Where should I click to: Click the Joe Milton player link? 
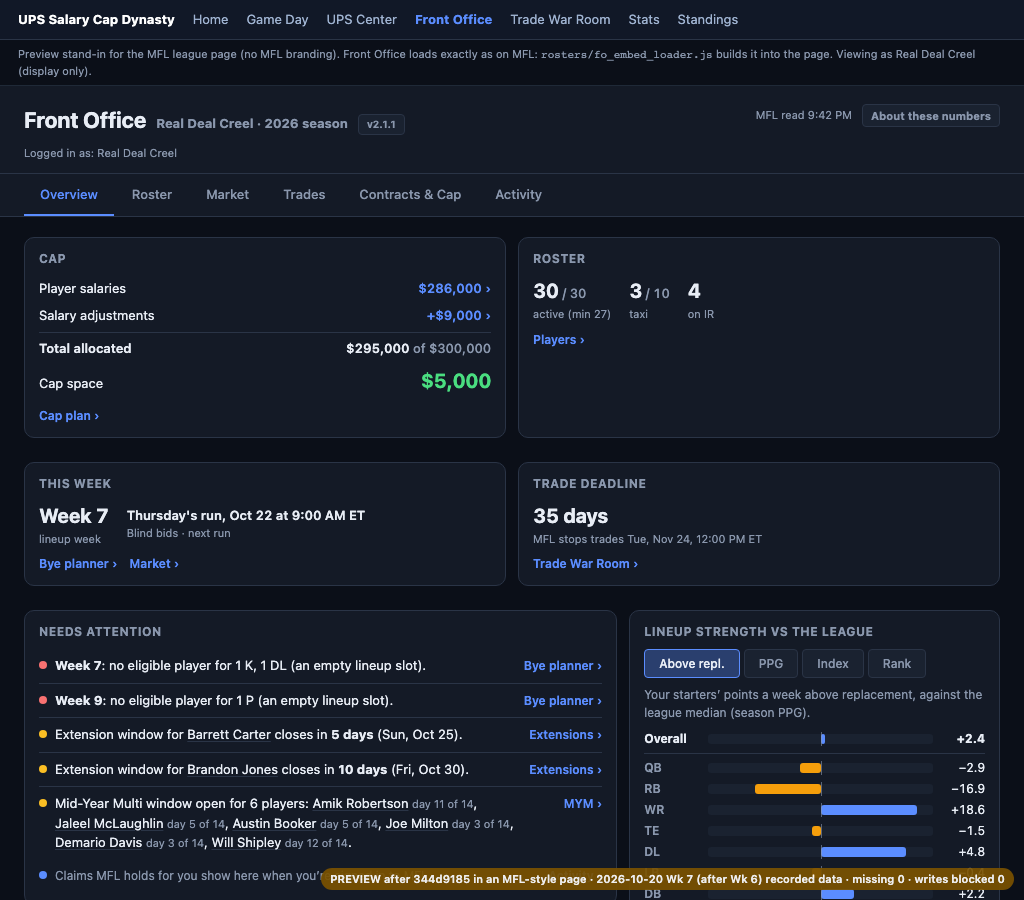(417, 824)
